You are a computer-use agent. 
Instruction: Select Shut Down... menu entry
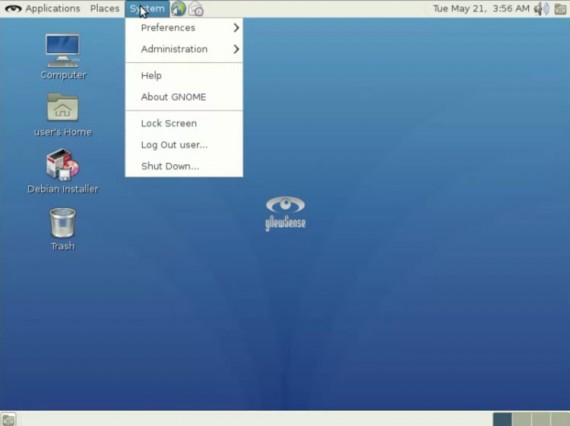click(x=184, y=166)
